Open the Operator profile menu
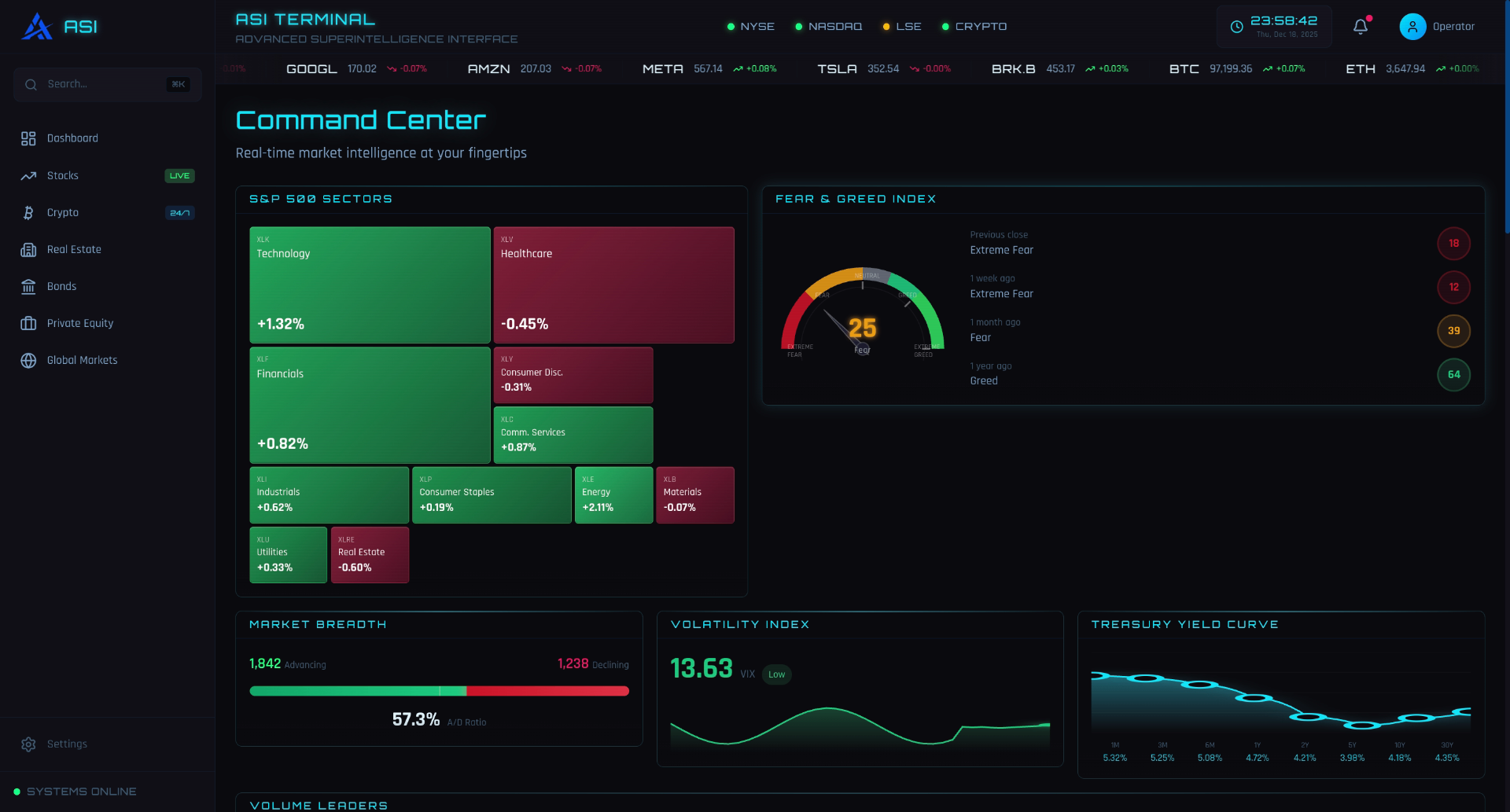This screenshot has height=812, width=1510. pos(1438,26)
